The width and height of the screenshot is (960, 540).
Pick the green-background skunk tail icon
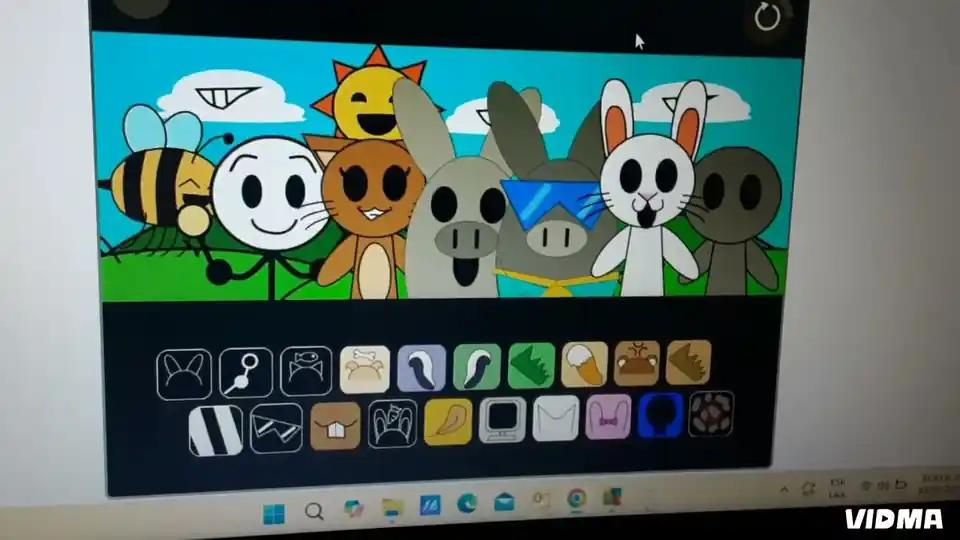tap(477, 366)
